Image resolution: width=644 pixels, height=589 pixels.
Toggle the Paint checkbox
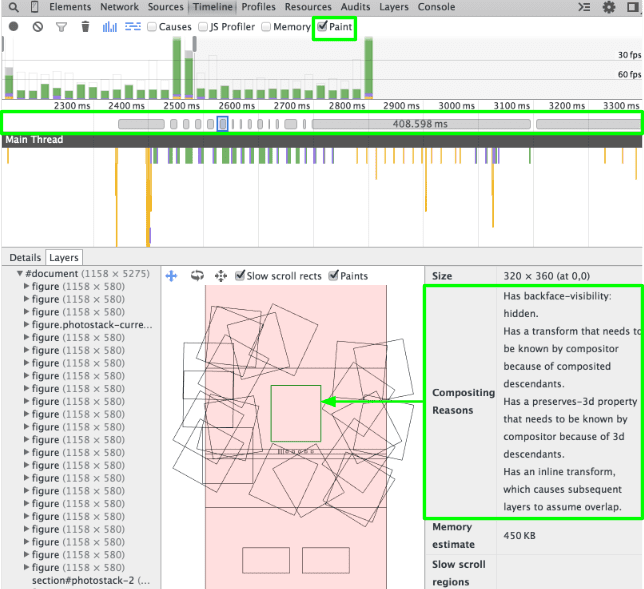click(322, 27)
